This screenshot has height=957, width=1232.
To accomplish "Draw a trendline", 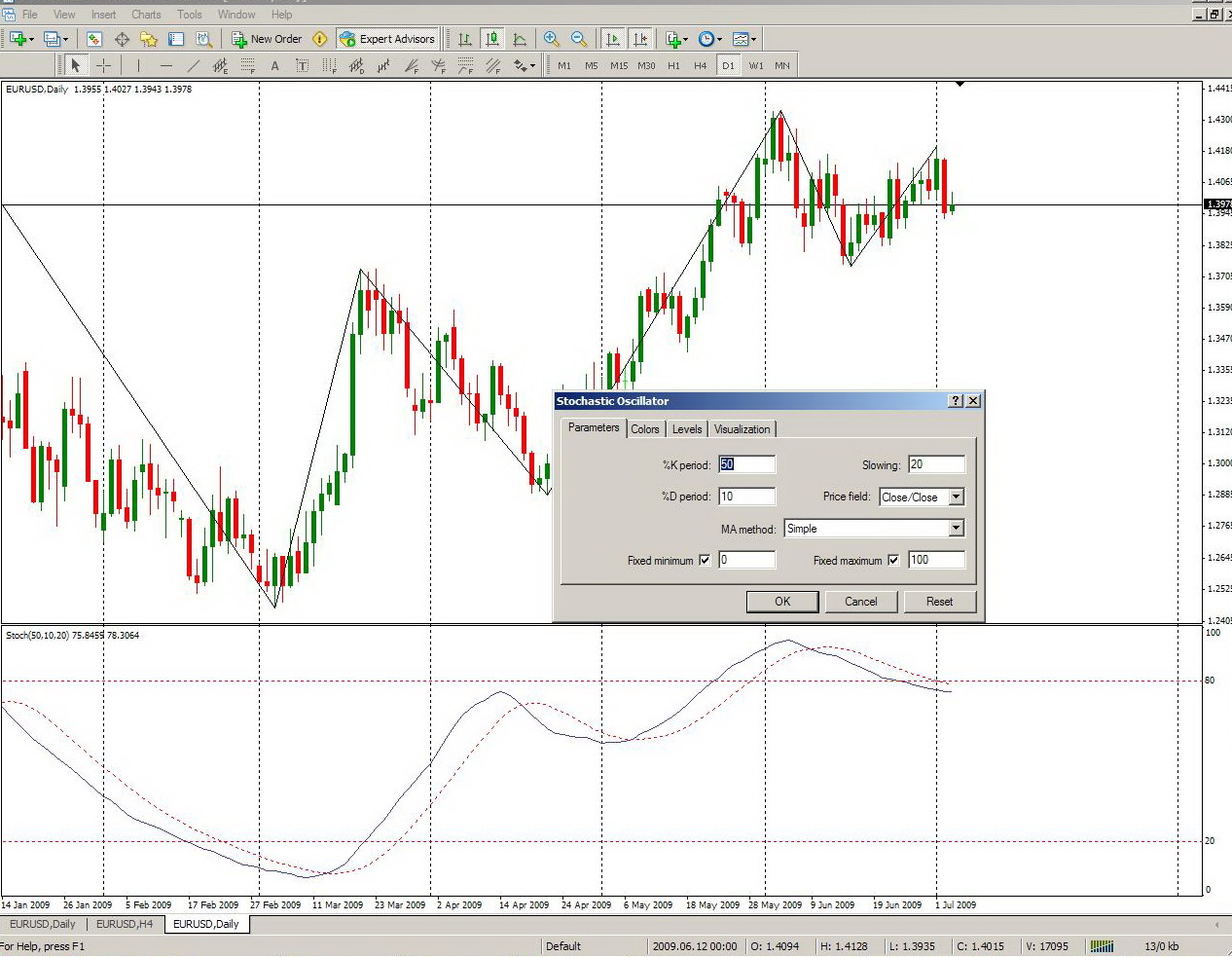I will click(x=194, y=65).
